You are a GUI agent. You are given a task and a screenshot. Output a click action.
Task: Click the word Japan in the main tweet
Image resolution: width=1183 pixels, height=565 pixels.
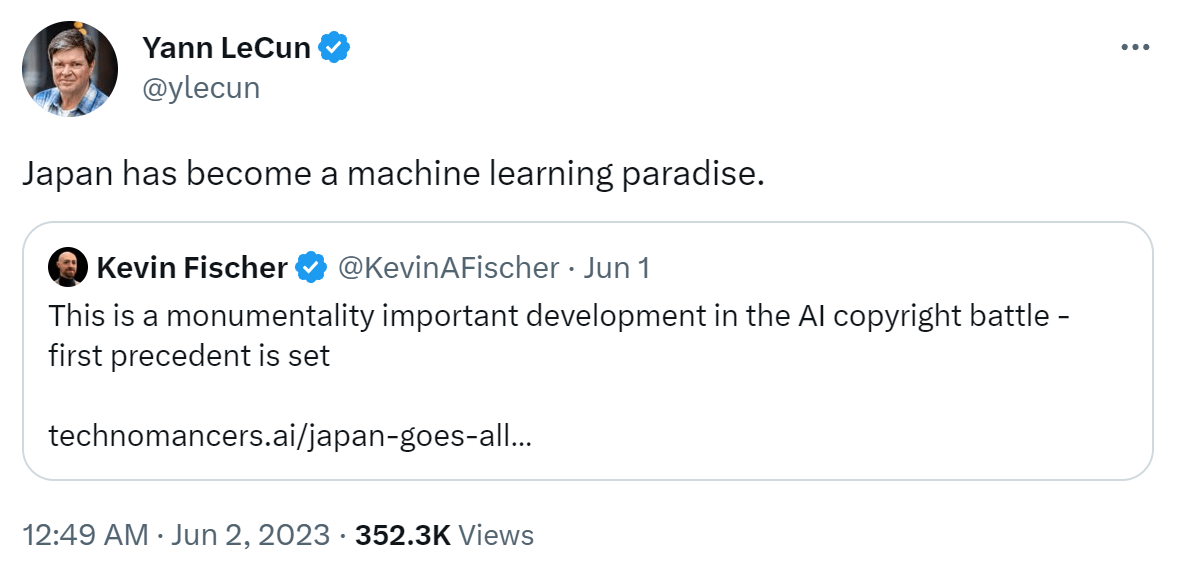click(x=67, y=174)
